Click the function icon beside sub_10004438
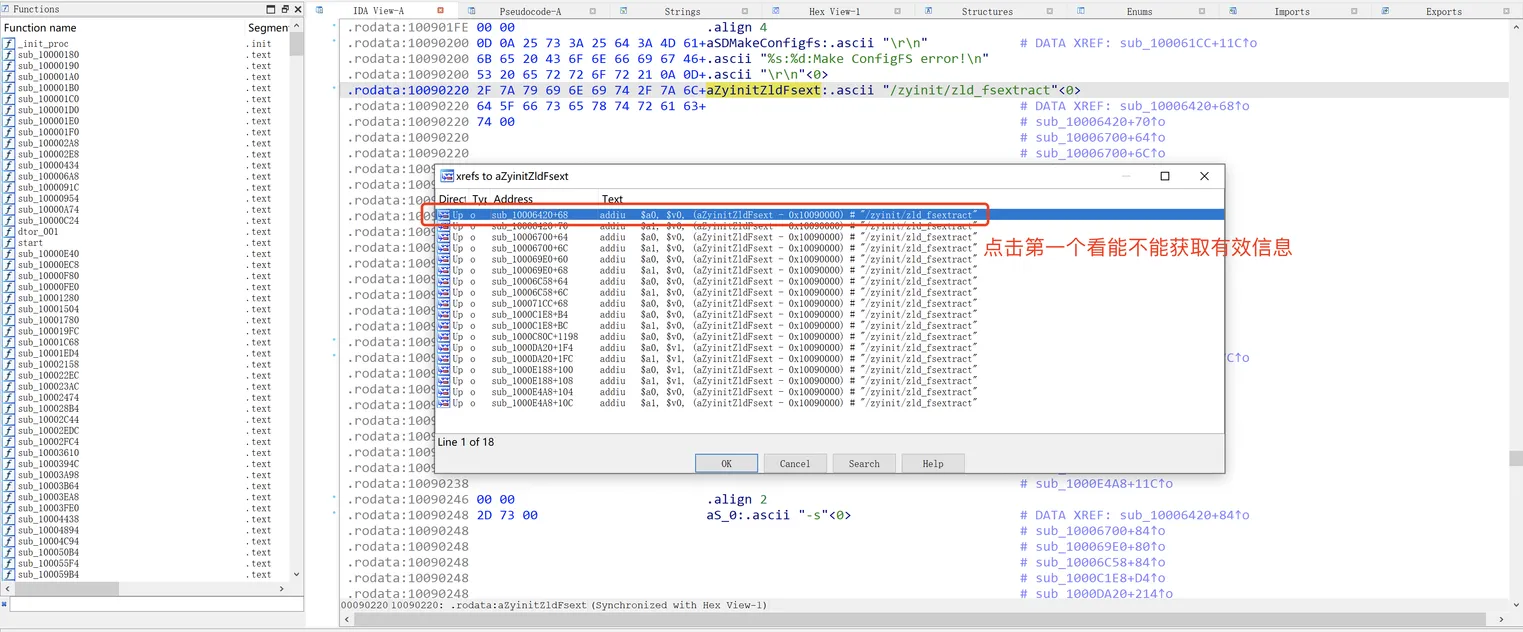Image resolution: width=1523 pixels, height=632 pixels. pyautogui.click(x=9, y=519)
